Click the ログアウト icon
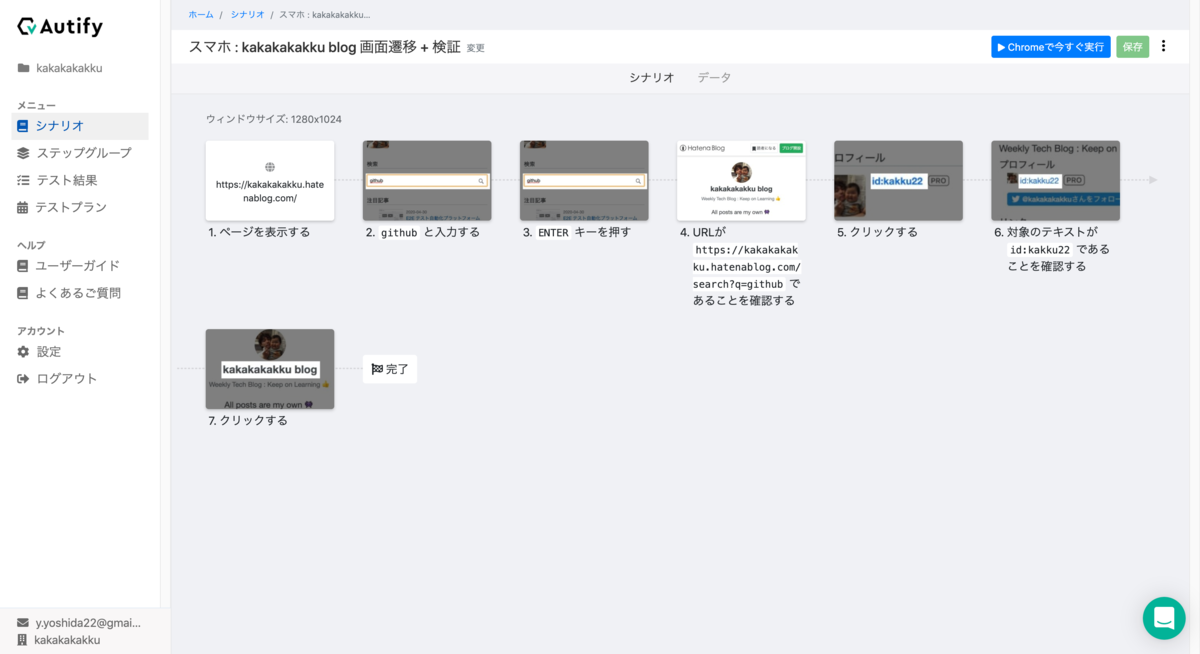Image resolution: width=1200 pixels, height=654 pixels. (x=24, y=378)
